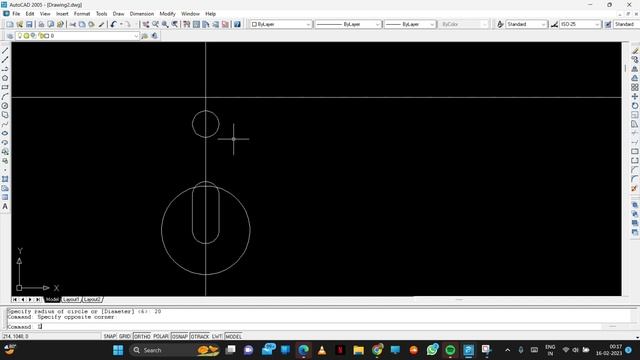Switch to the Layout1 tab
The width and height of the screenshot is (640, 360).
[71, 300]
